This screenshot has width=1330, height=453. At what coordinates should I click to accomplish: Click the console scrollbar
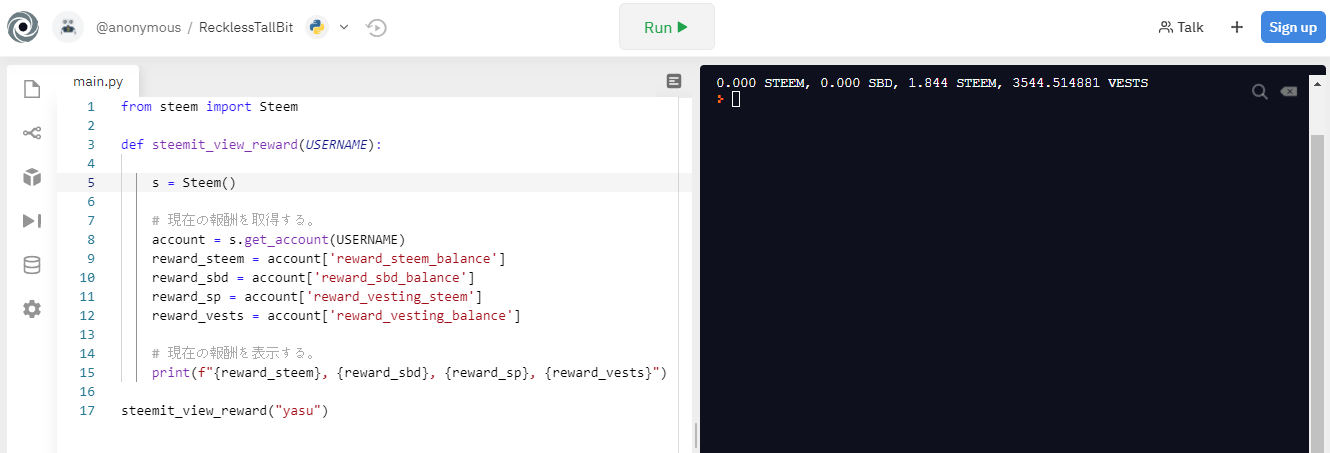coord(1317,290)
